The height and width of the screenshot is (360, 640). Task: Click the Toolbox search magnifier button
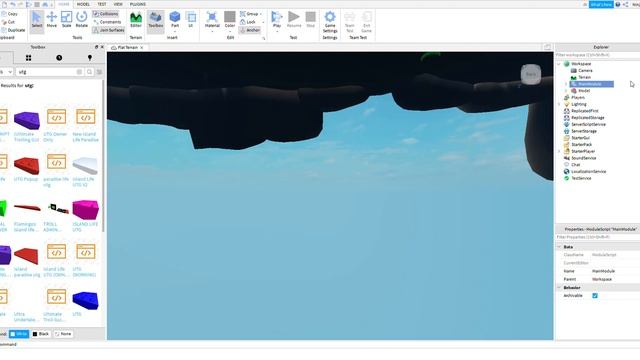point(89,72)
